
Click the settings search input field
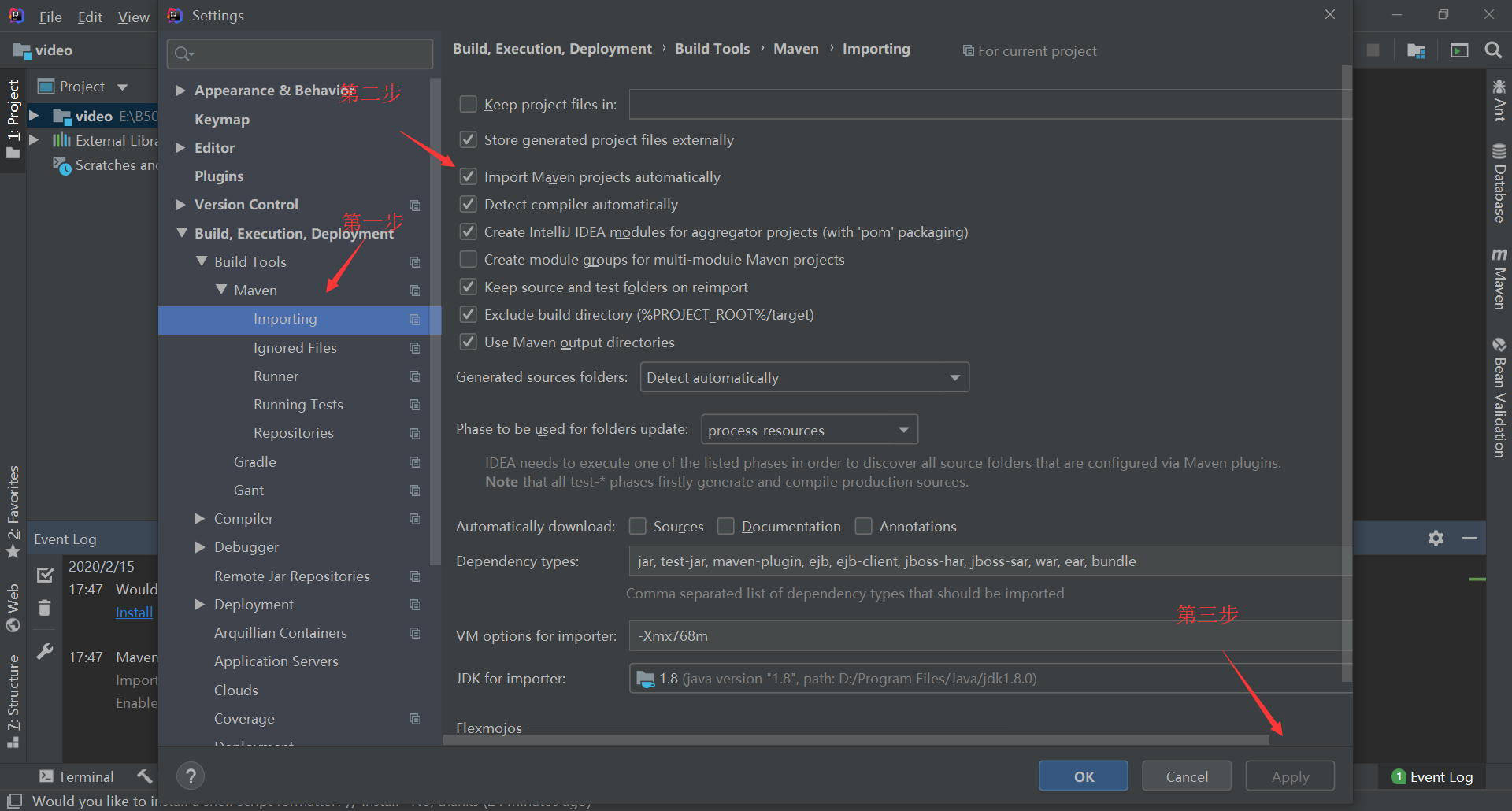pyautogui.click(x=300, y=54)
